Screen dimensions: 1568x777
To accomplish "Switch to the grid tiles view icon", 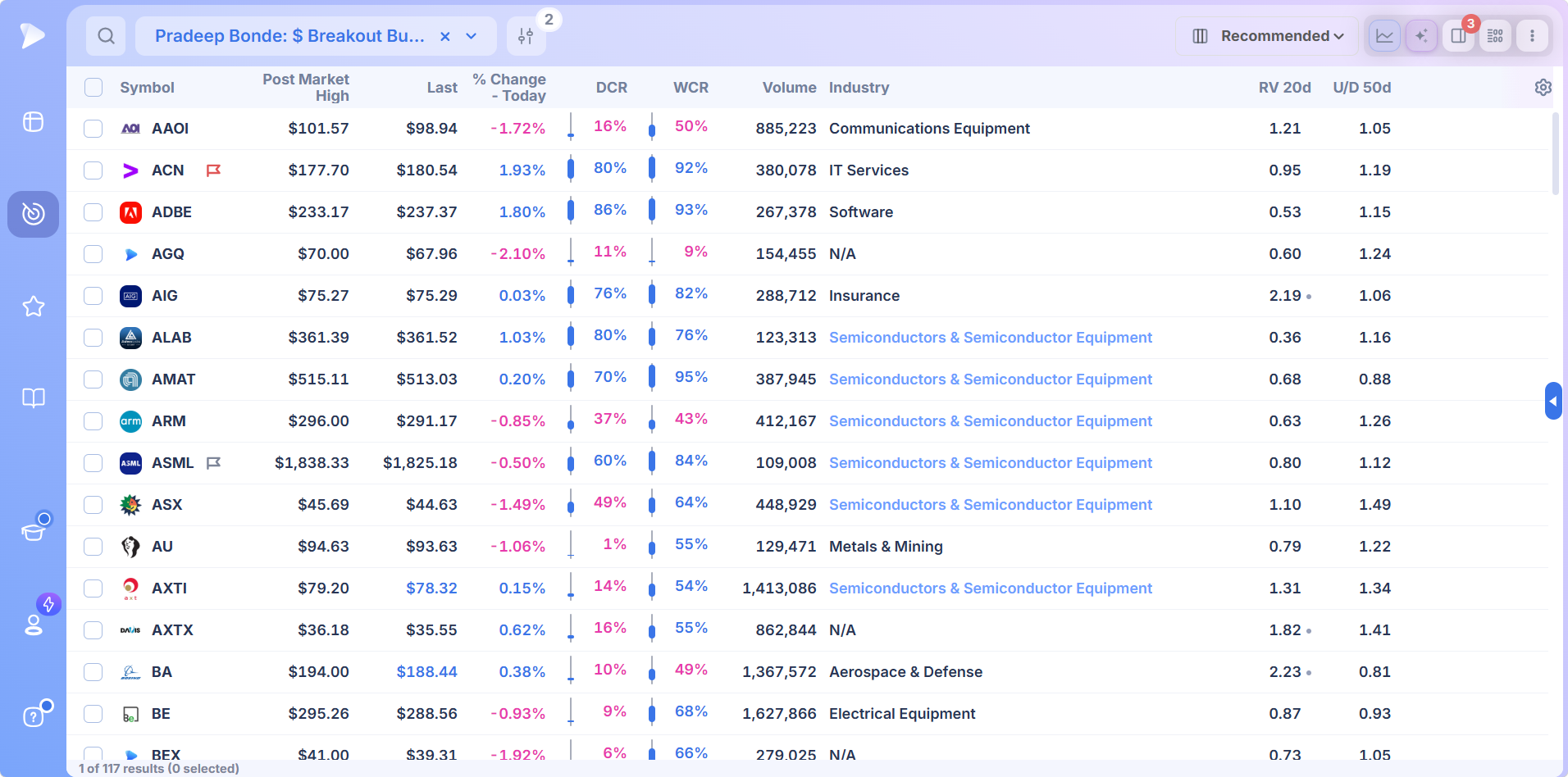I will tap(1495, 36).
